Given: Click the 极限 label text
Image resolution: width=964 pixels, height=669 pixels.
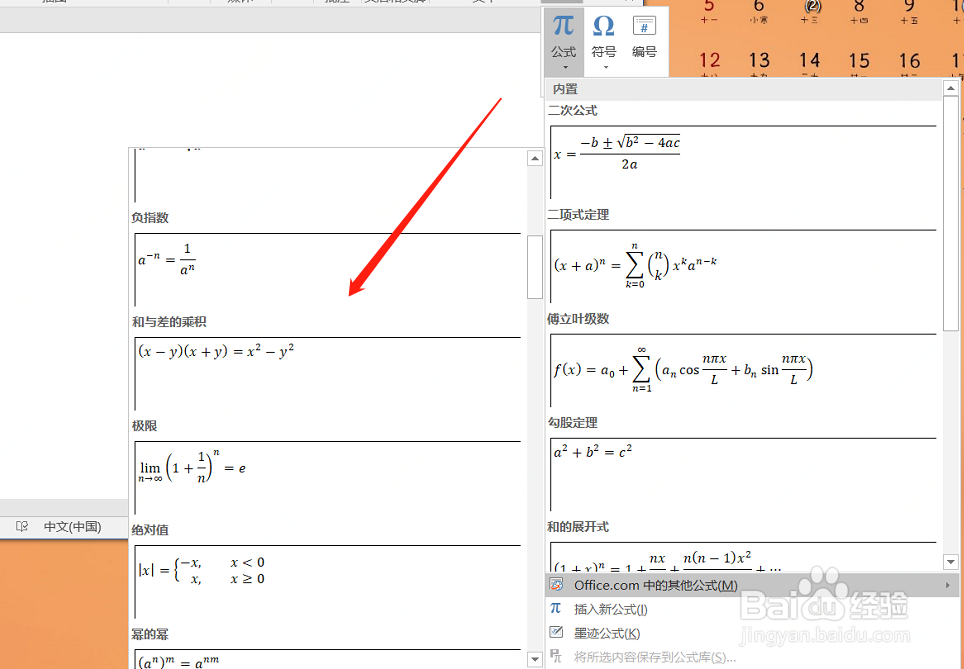Looking at the screenshot, I should point(144,426).
